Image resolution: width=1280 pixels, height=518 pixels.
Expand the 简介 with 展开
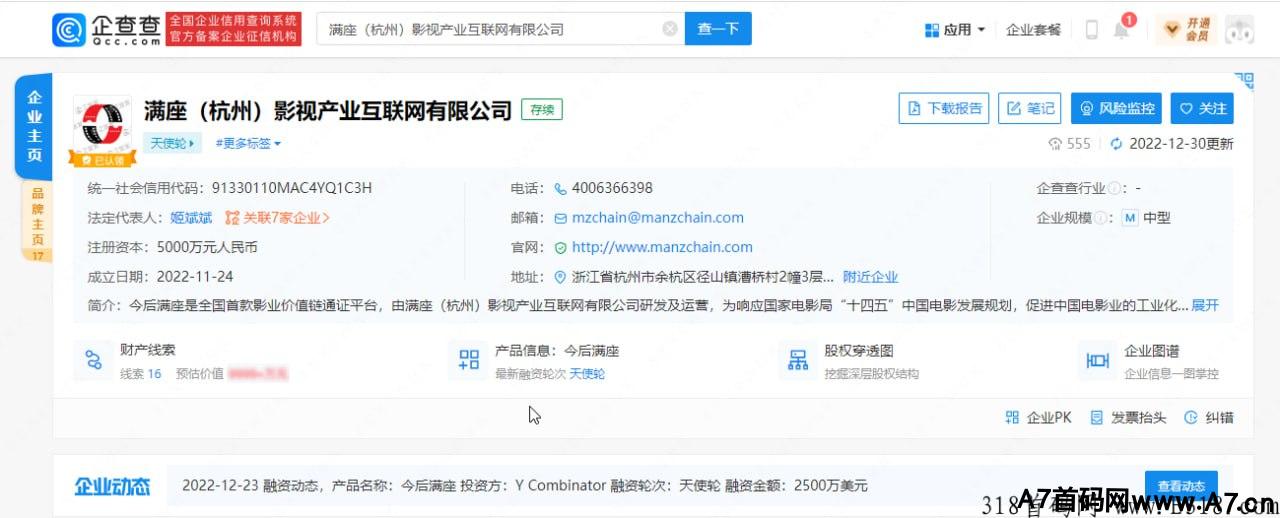[1205, 305]
